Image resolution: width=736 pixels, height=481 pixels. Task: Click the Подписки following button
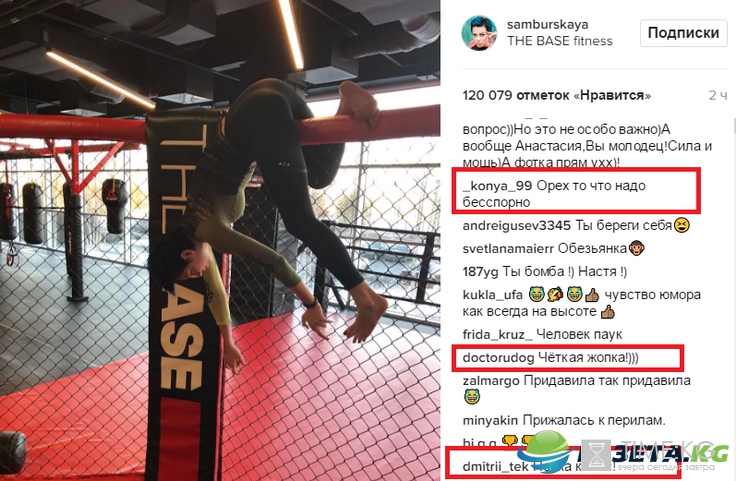click(x=683, y=33)
